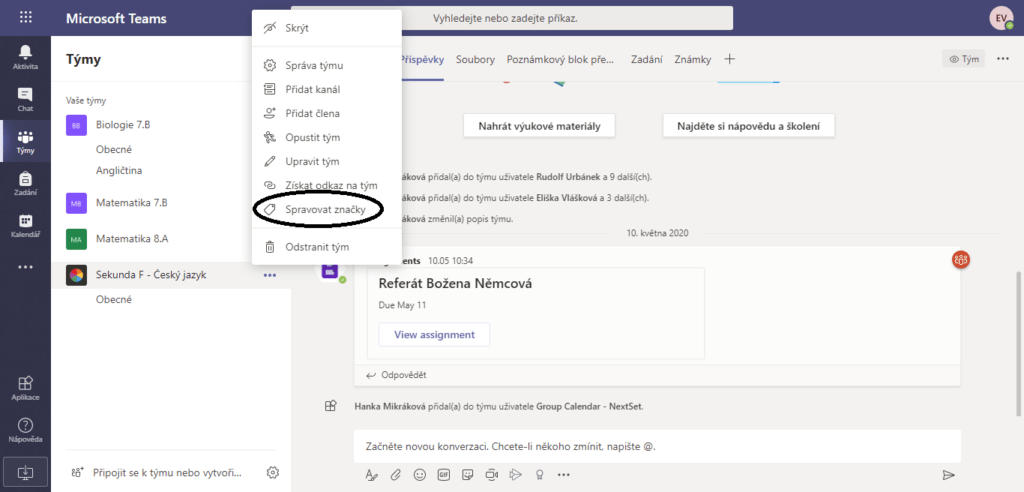
Task: Toggle the Tým visibility eye button
Action: [963, 59]
